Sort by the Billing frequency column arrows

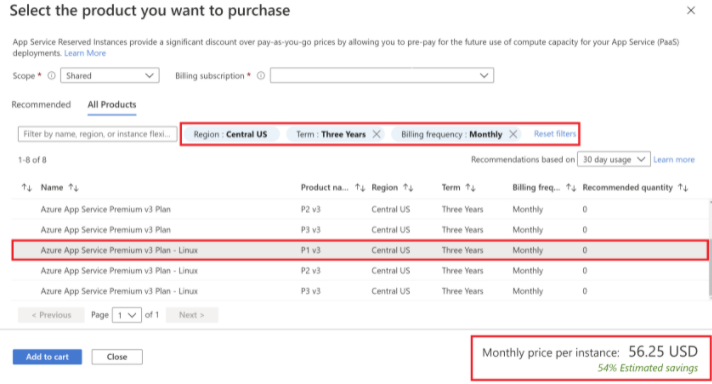click(x=571, y=187)
